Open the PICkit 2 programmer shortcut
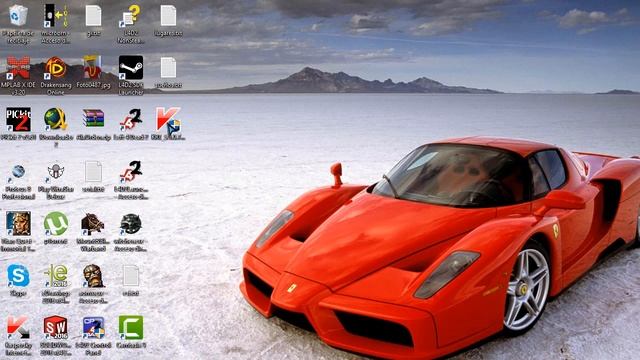Viewport: 640px width, 360px height. (x=18, y=119)
